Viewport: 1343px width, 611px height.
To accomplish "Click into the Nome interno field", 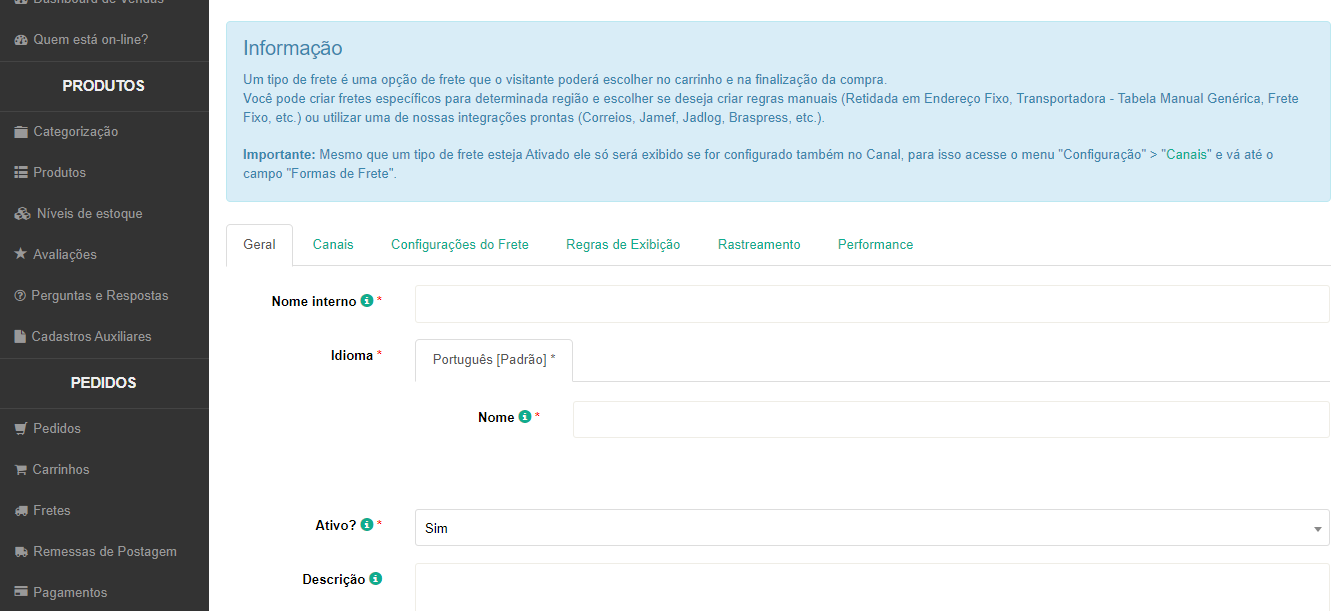I will click(x=872, y=304).
